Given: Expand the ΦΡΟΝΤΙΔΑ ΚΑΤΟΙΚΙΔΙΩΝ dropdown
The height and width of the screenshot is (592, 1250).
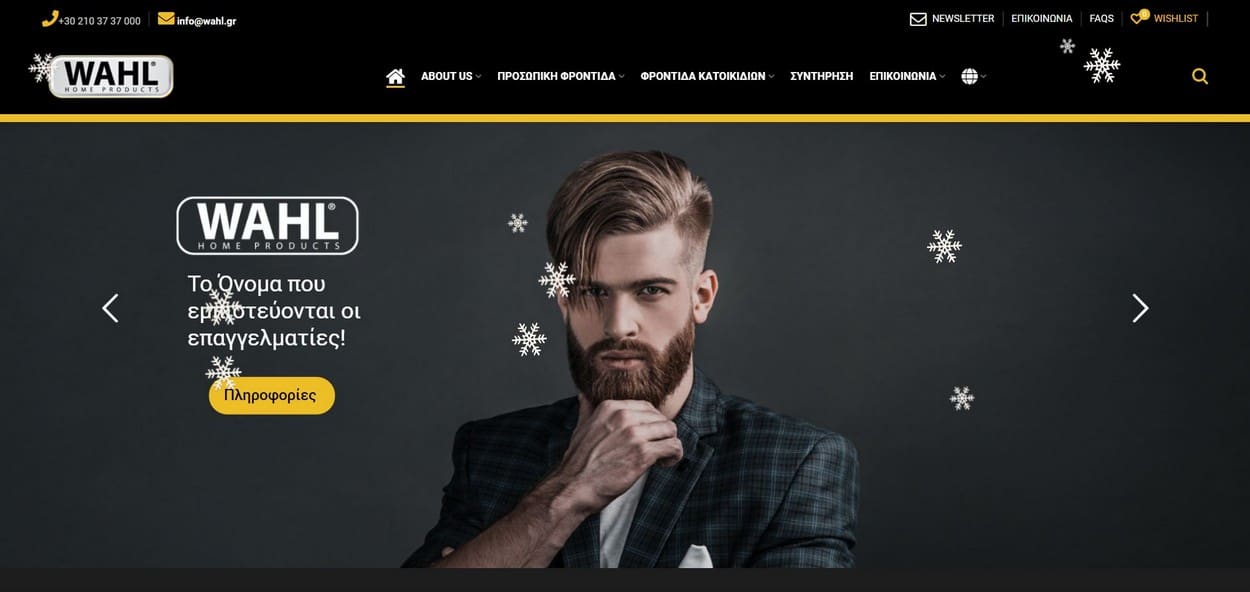Looking at the screenshot, I should pos(708,76).
